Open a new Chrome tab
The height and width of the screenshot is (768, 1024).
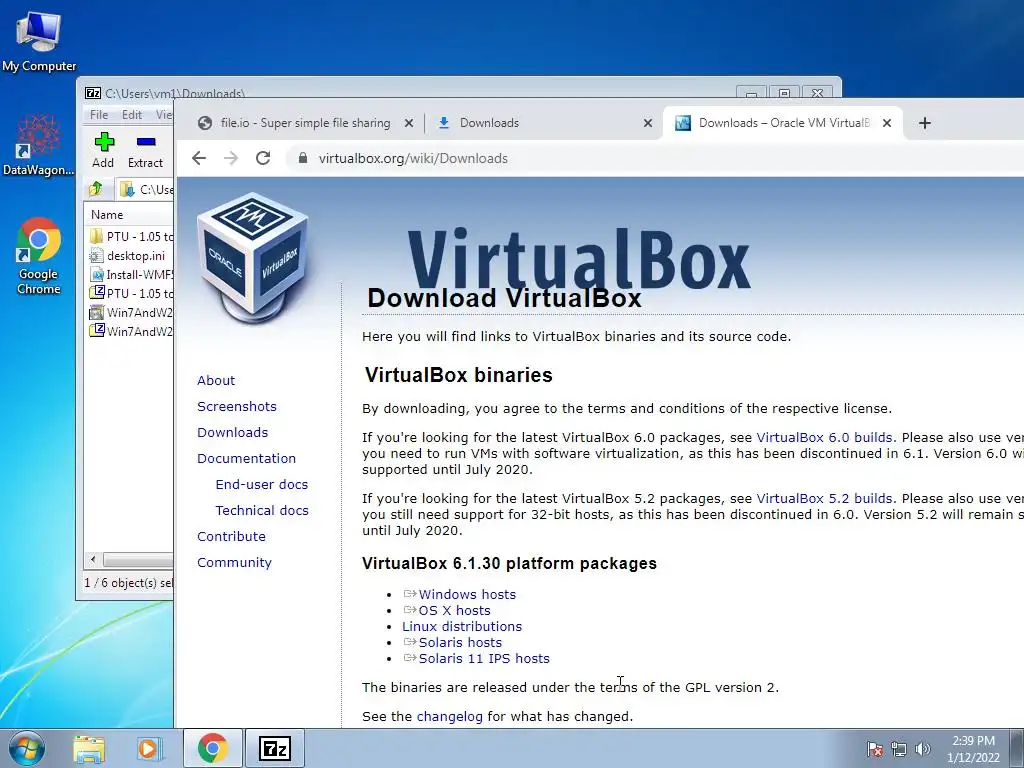(925, 123)
